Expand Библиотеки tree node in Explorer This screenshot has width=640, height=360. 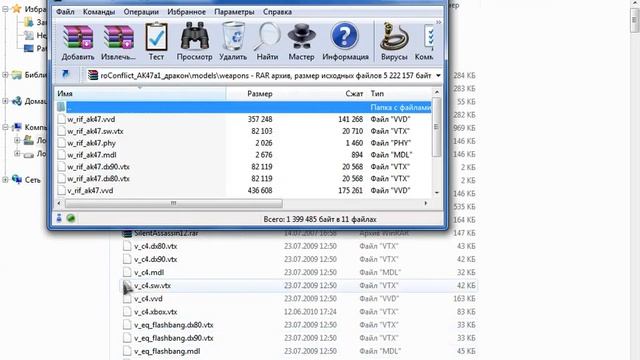coord(5,75)
